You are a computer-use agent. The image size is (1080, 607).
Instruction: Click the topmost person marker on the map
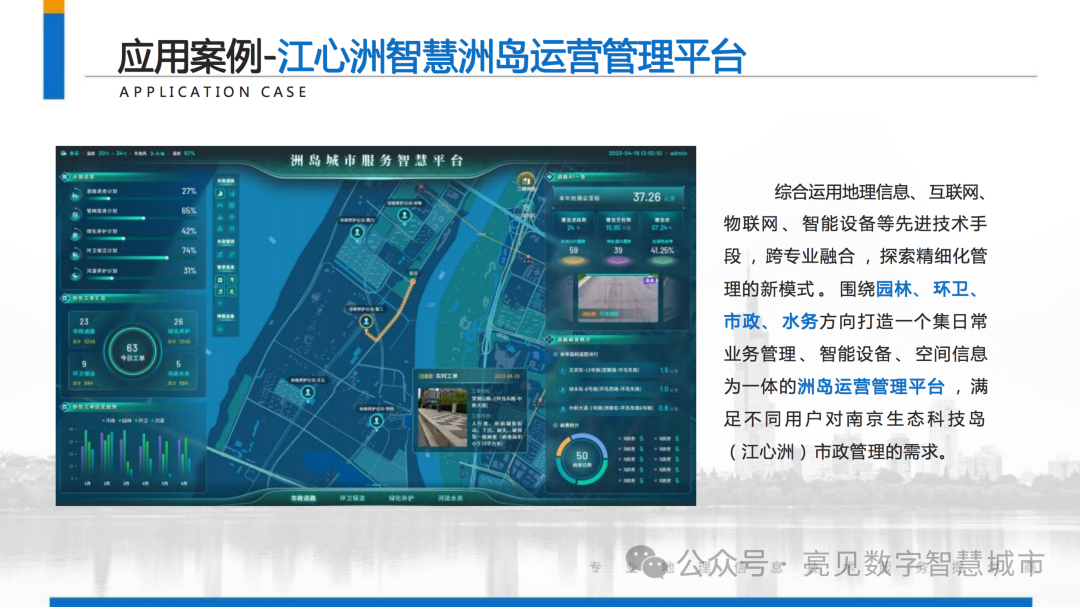coord(404,216)
